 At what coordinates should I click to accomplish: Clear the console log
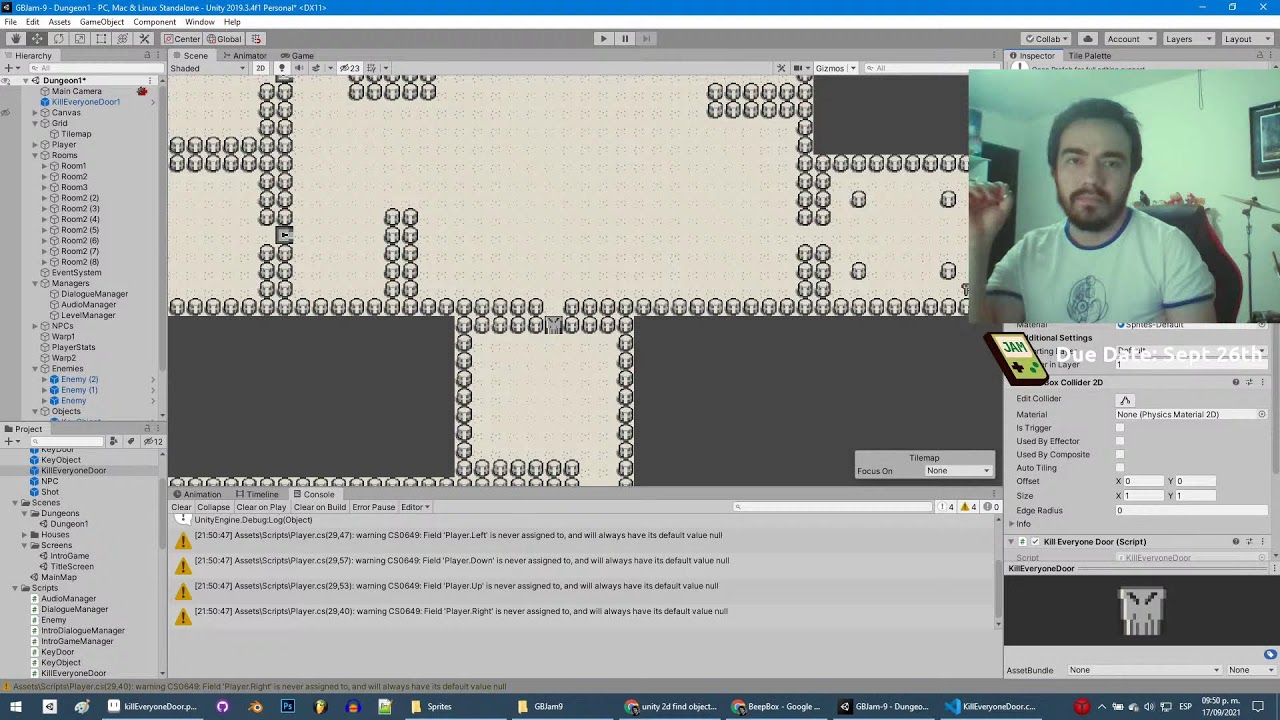pos(181,507)
